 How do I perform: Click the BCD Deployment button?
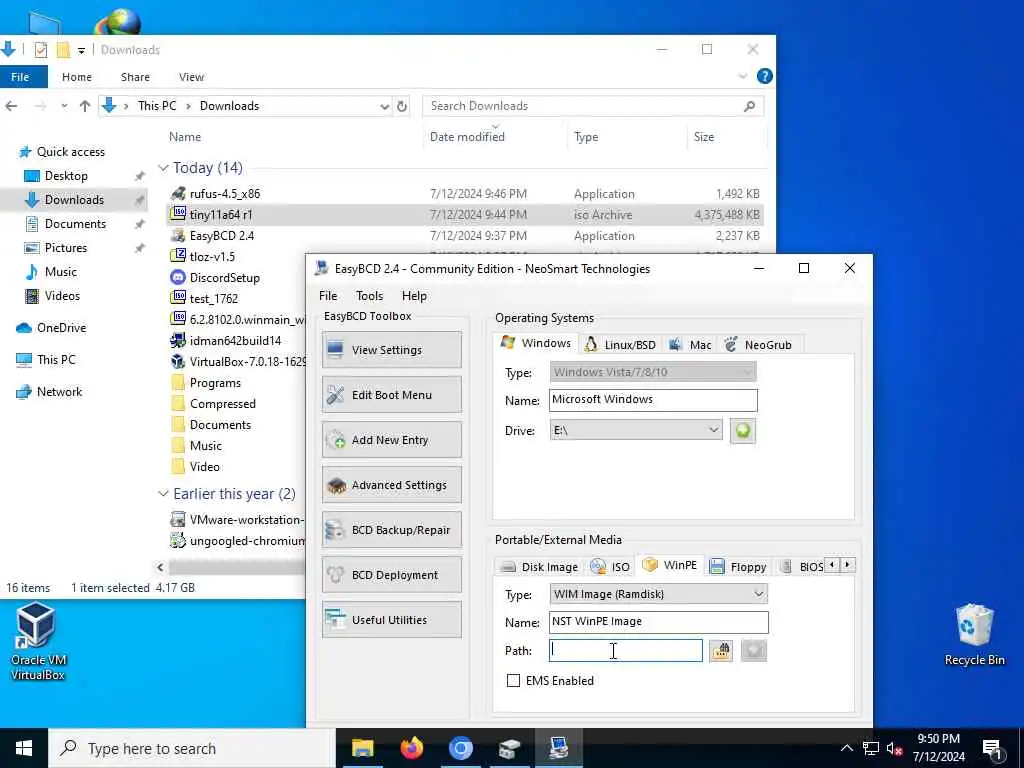click(x=392, y=575)
